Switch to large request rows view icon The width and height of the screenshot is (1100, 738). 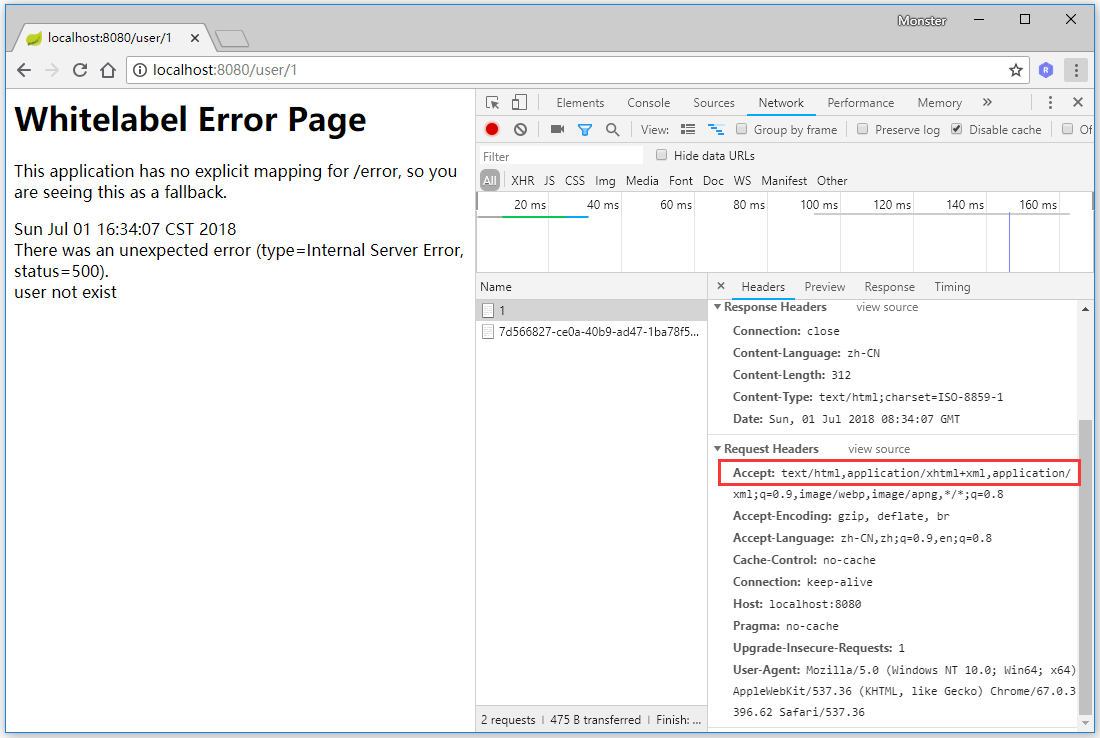[688, 129]
